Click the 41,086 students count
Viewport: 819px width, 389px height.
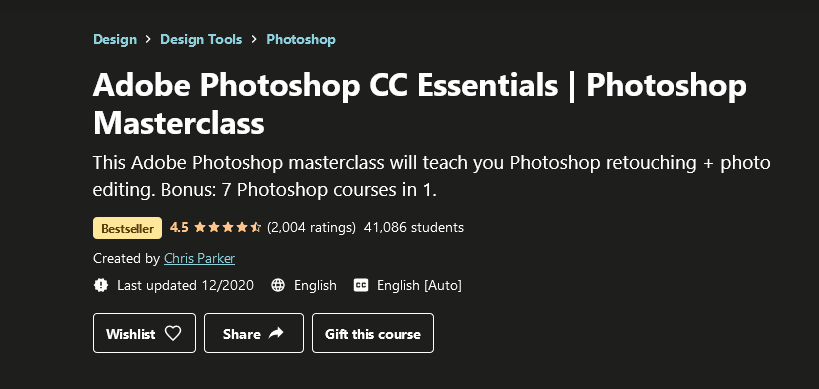pyautogui.click(x=414, y=228)
